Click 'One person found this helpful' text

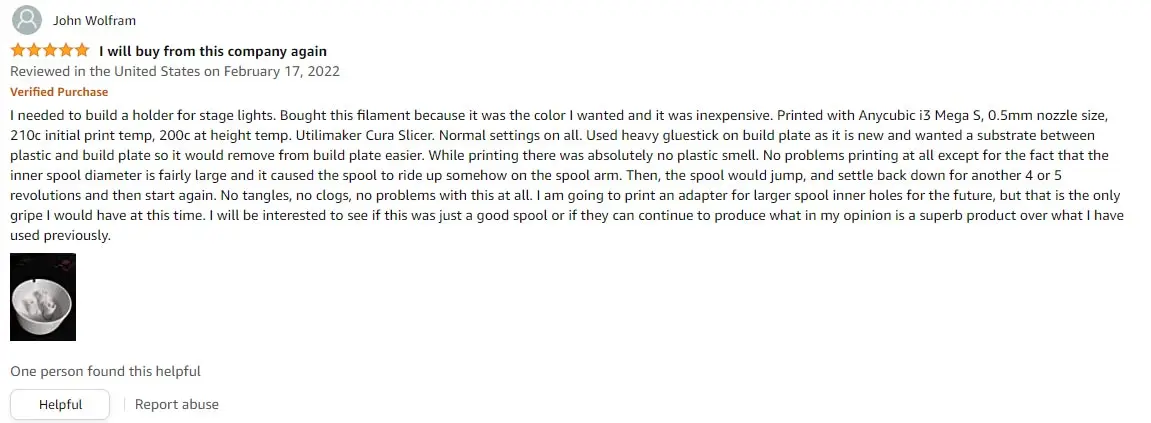(105, 372)
